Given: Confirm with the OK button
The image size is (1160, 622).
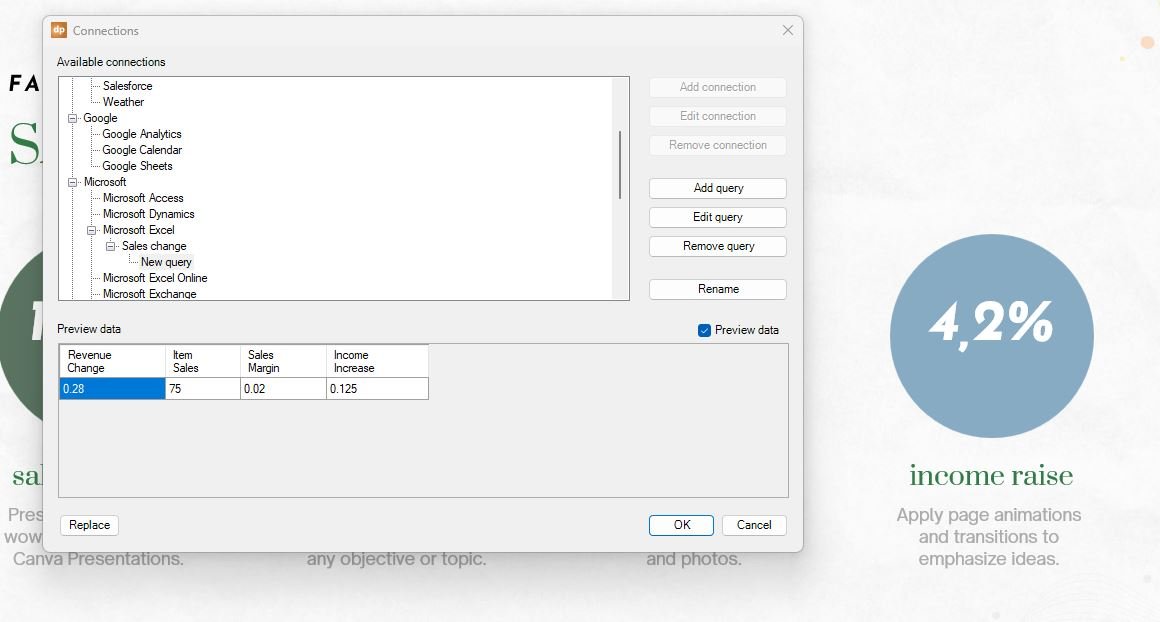Looking at the screenshot, I should [680, 525].
